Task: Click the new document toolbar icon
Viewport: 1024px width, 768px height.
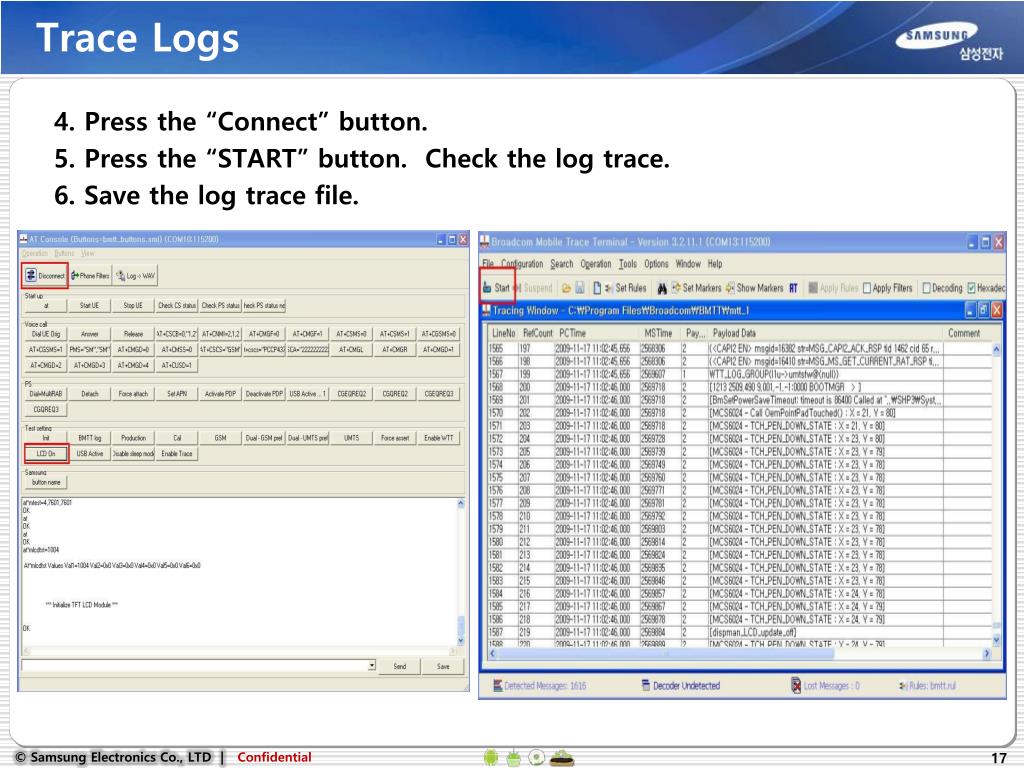Action: [597, 288]
